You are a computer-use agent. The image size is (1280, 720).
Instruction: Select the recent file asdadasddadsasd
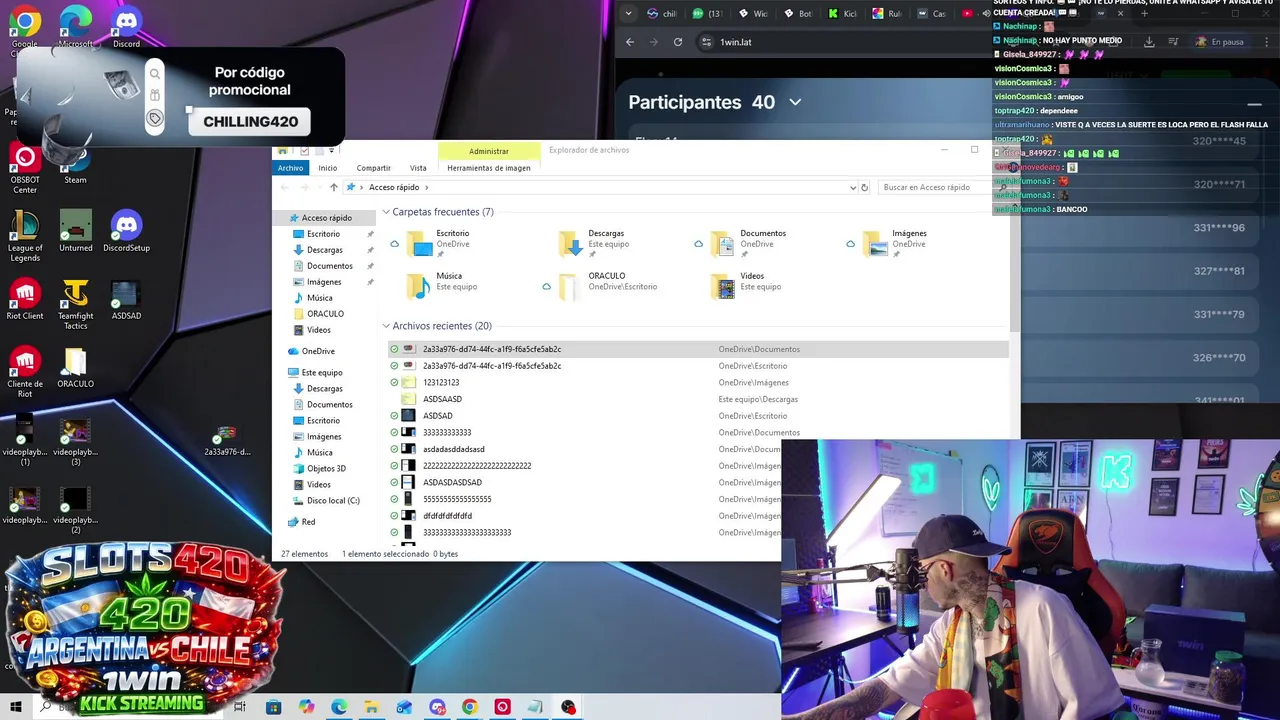point(585,449)
